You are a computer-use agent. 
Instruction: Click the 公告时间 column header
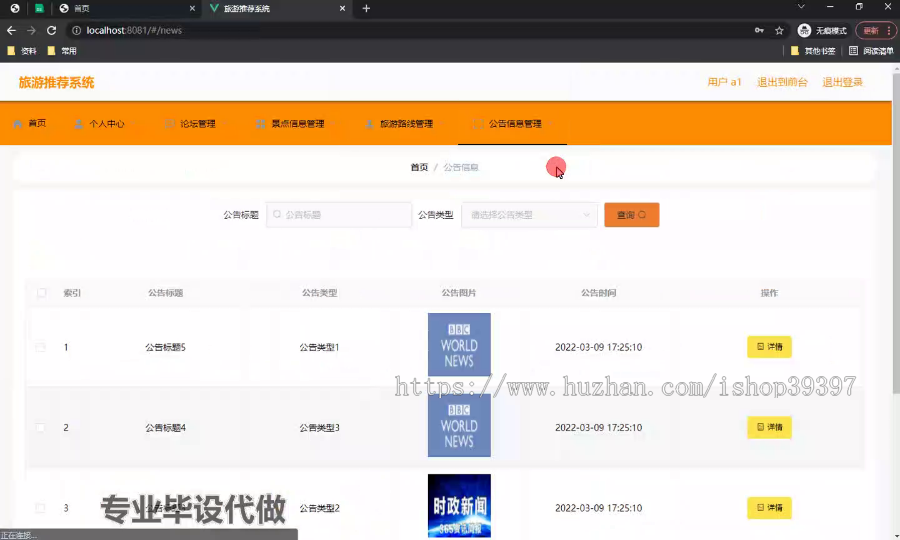[x=598, y=293]
